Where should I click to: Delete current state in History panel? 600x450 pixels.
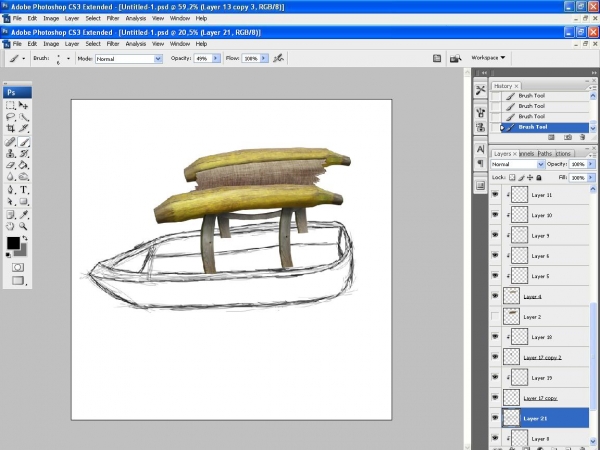tap(582, 137)
